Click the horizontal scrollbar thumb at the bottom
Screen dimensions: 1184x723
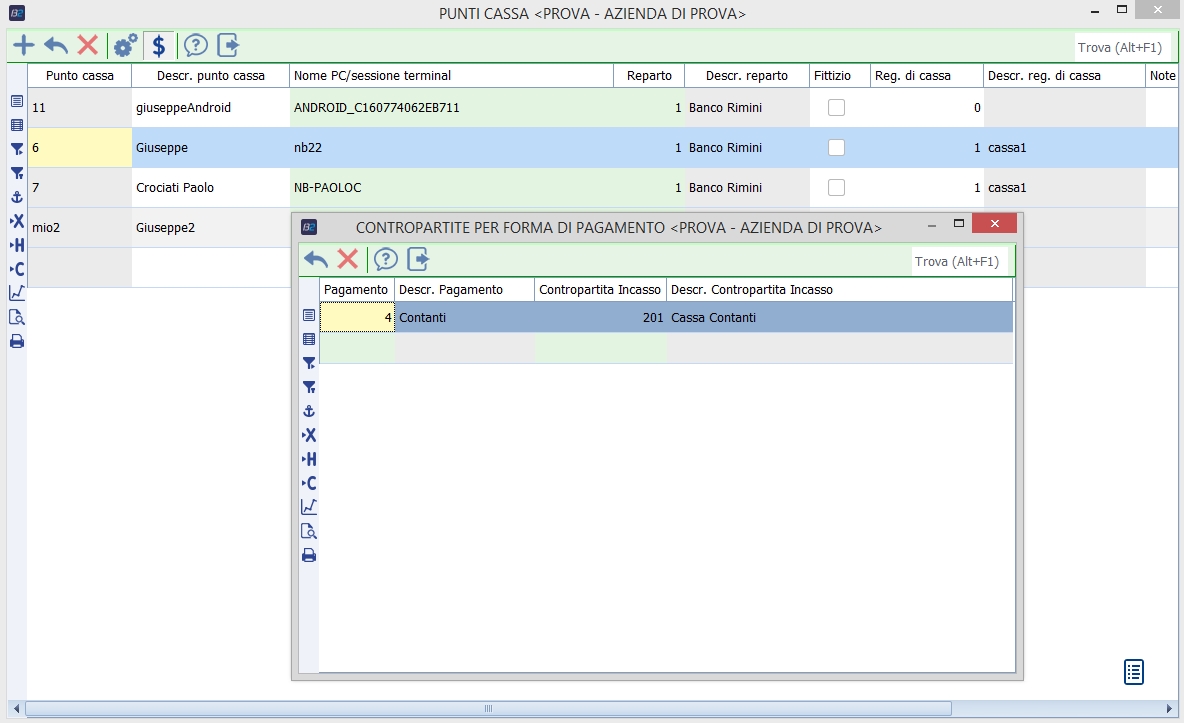point(489,709)
